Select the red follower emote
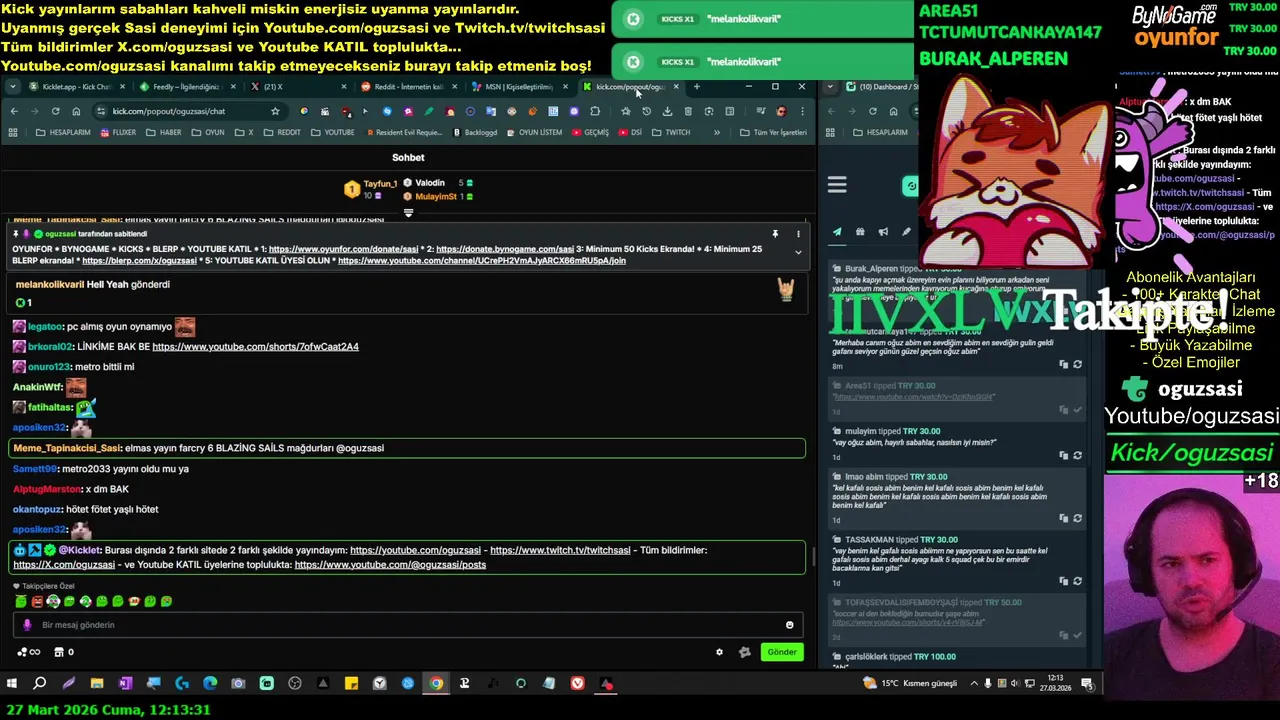Image resolution: width=1280 pixels, height=720 pixels. coord(37,601)
